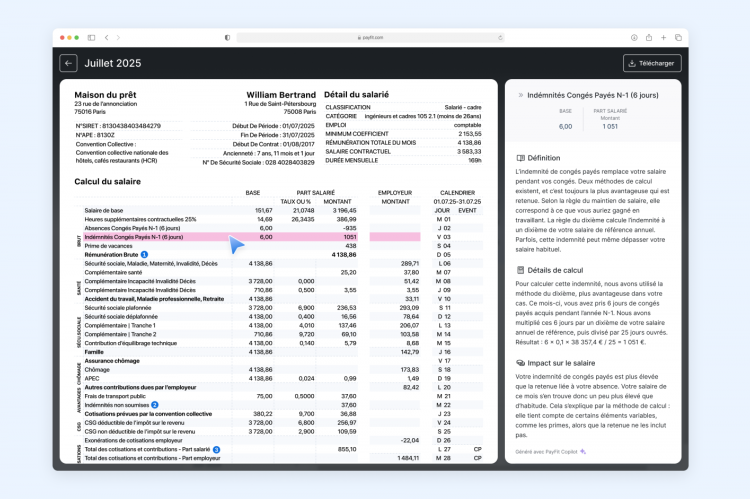Click the Calcul du salaire heading
750x499 pixels.
(108, 182)
